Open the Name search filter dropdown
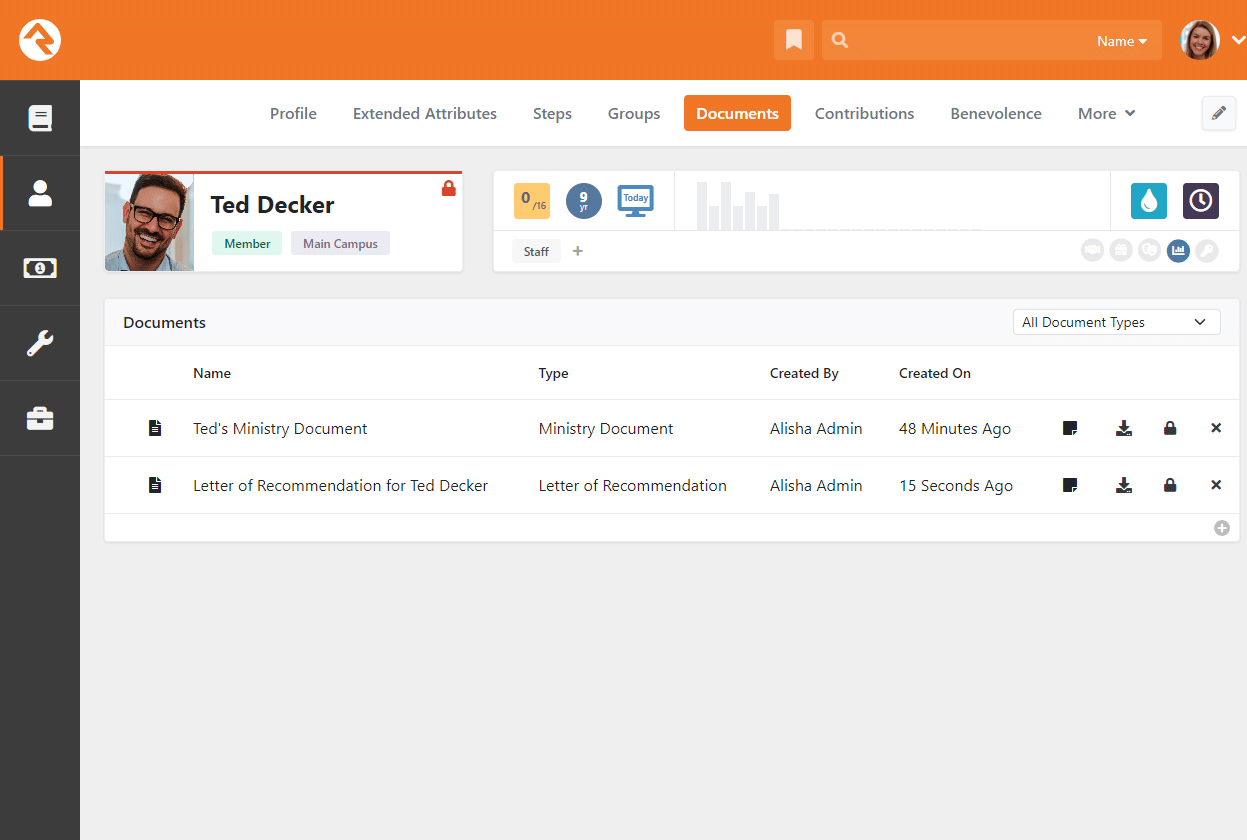This screenshot has height=840, width=1247. pyautogui.click(x=1122, y=41)
